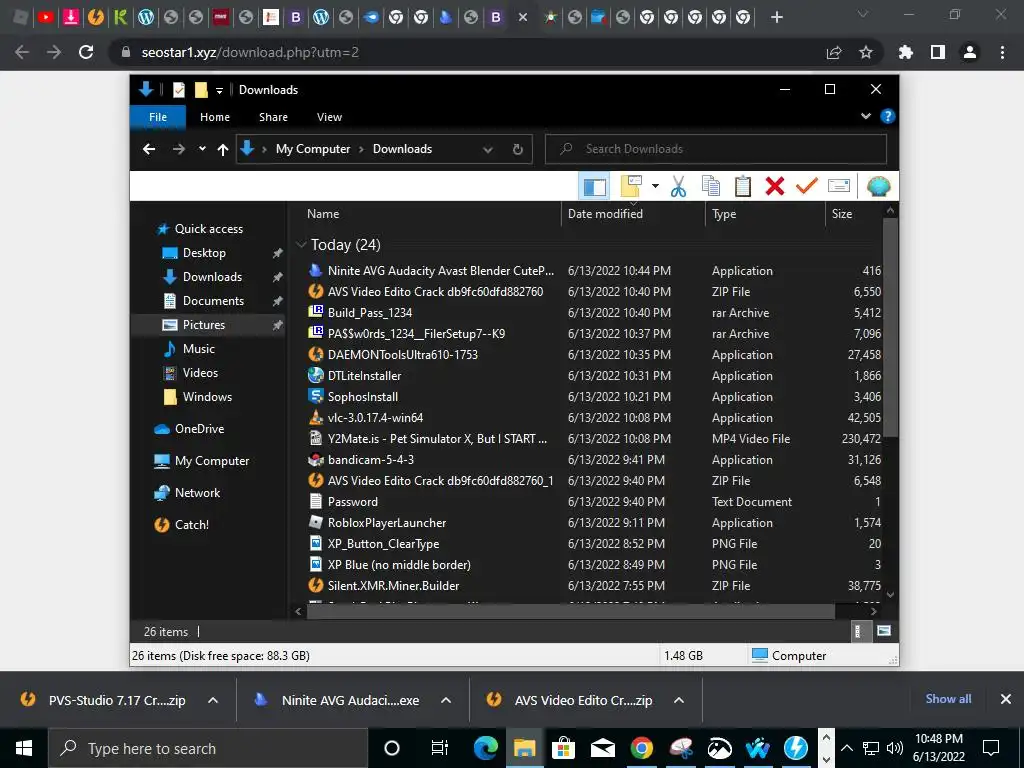This screenshot has height=768, width=1024.
Task: Reload the page in Chrome
Action: [x=86, y=52]
